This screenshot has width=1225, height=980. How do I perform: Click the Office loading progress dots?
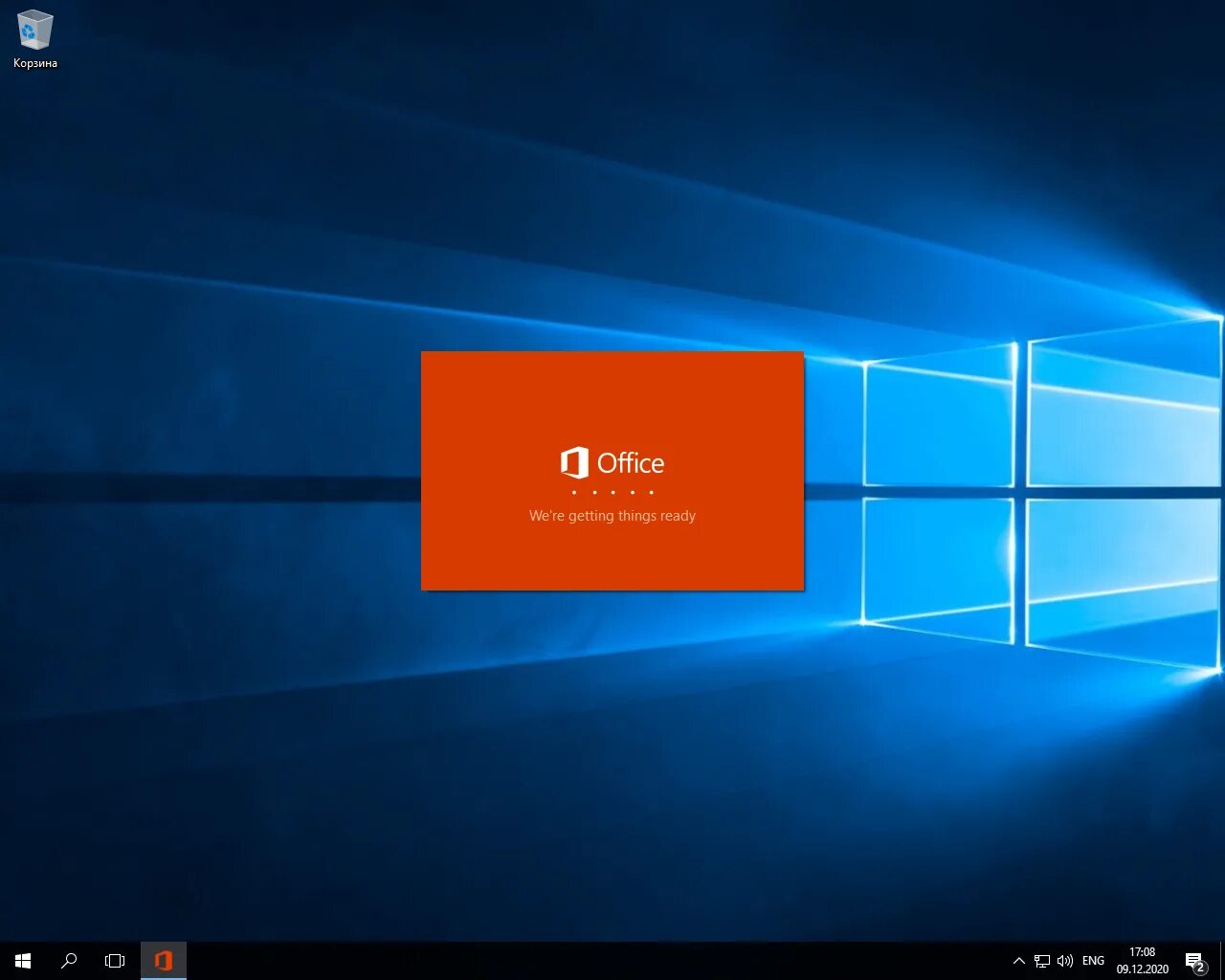pyautogui.click(x=612, y=491)
